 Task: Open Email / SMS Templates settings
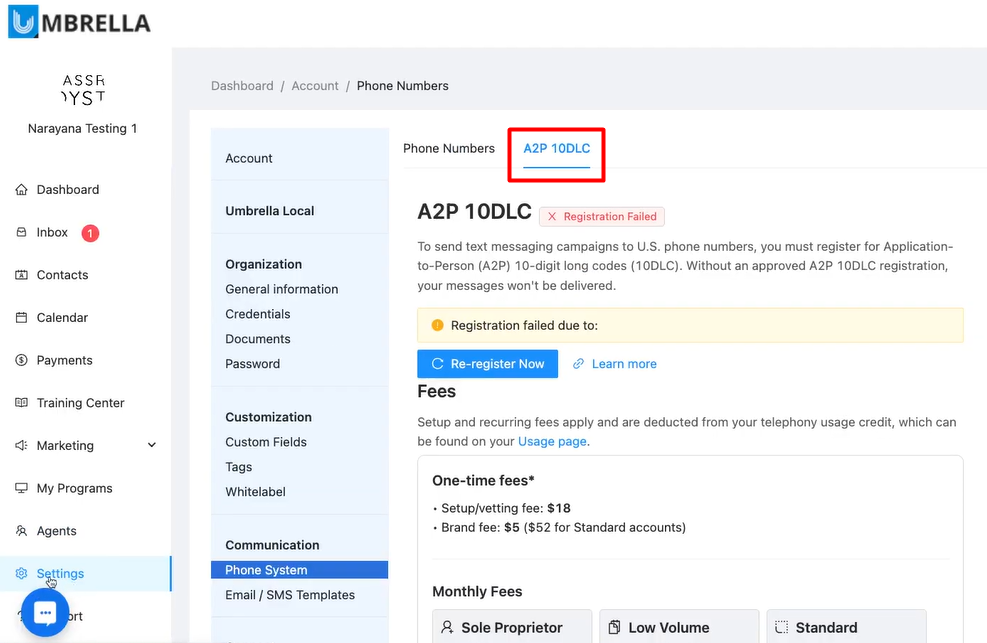[290, 595]
